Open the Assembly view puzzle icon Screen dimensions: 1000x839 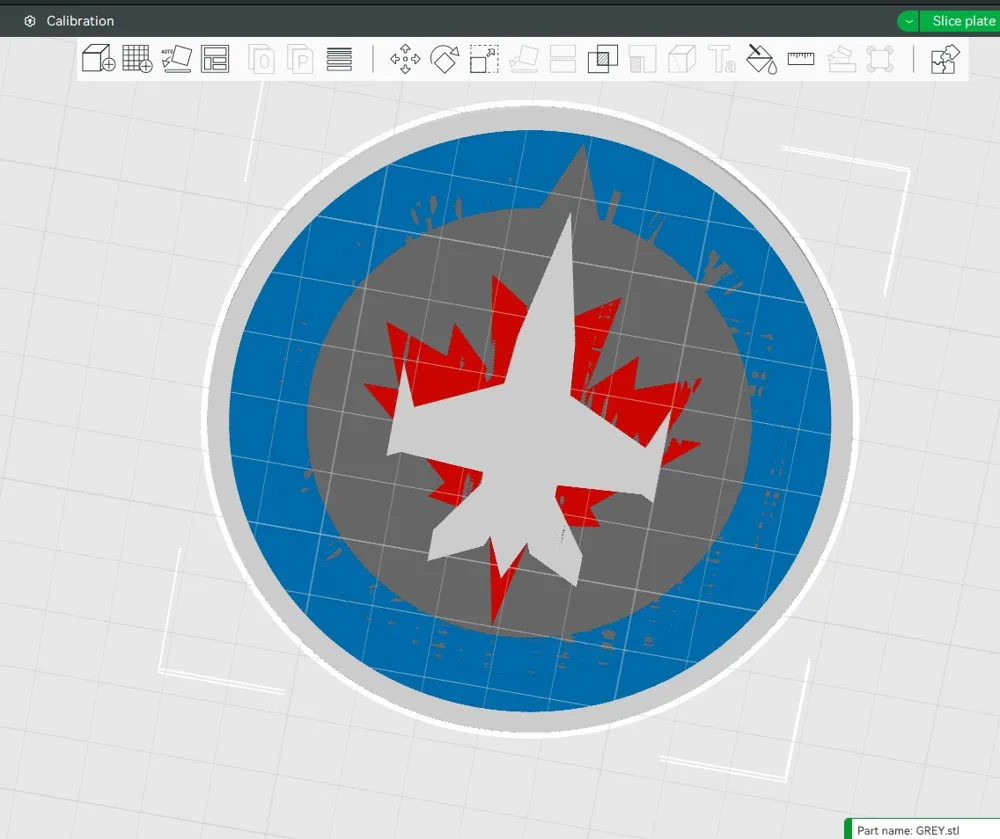[x=945, y=59]
